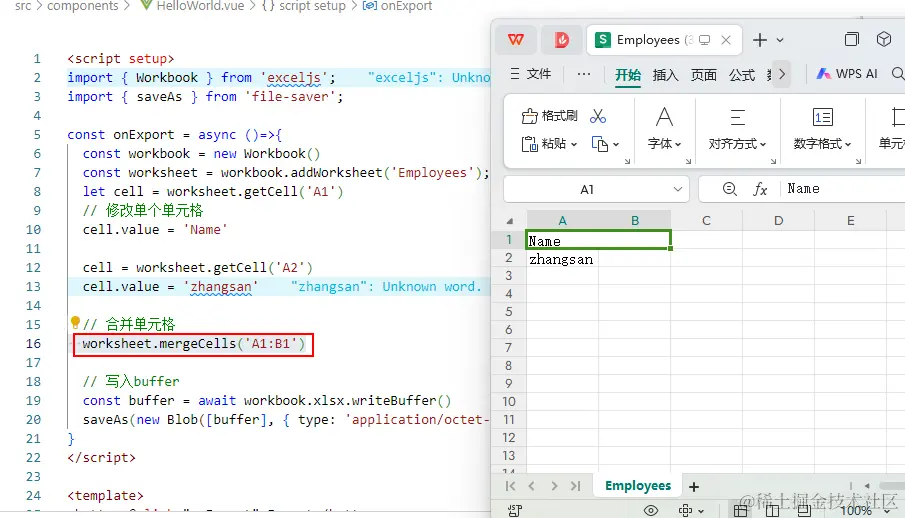Click the stacked windows icon in WPS title bar
The image size is (905, 518).
851,39
